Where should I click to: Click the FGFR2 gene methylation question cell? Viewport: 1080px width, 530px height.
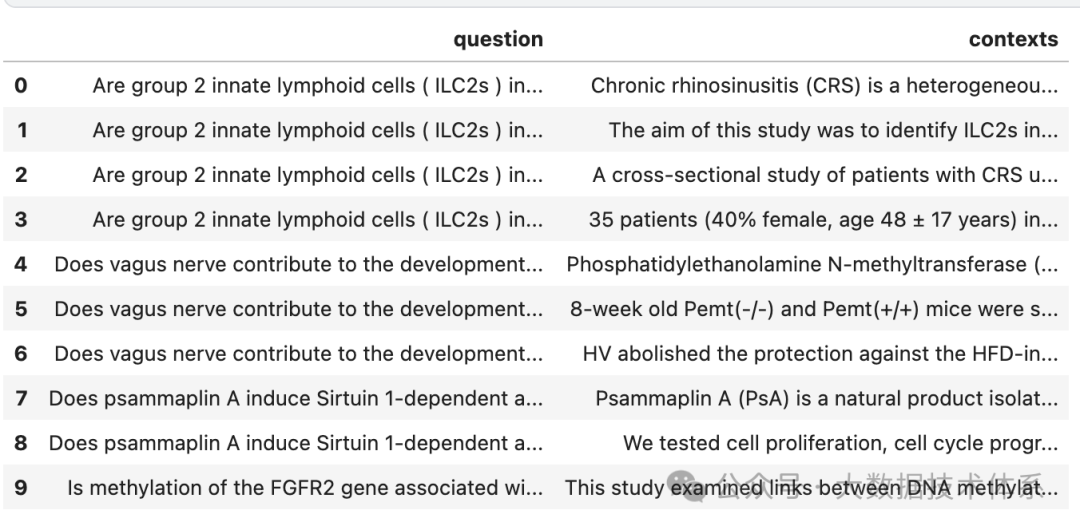coord(305,488)
